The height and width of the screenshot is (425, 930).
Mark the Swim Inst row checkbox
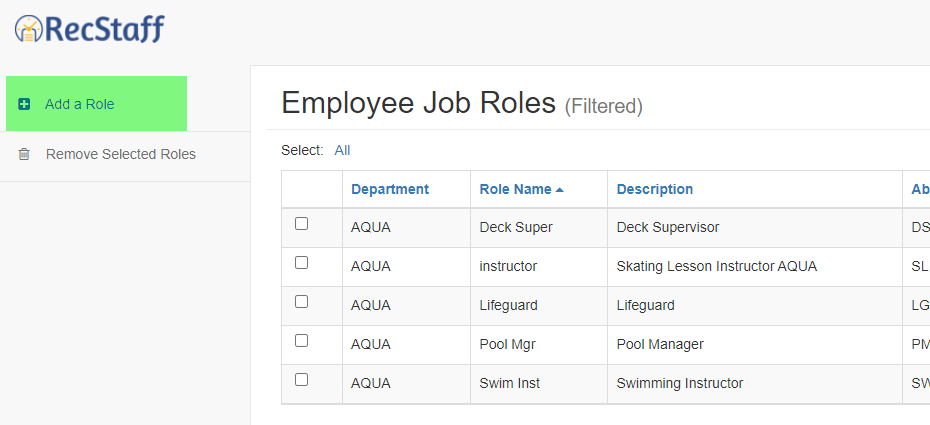click(302, 380)
